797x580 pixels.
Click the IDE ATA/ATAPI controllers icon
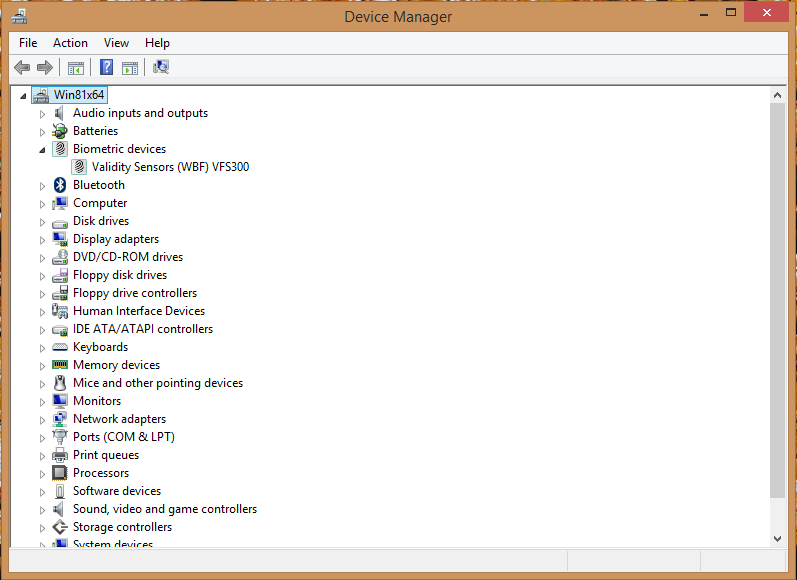[59, 330]
